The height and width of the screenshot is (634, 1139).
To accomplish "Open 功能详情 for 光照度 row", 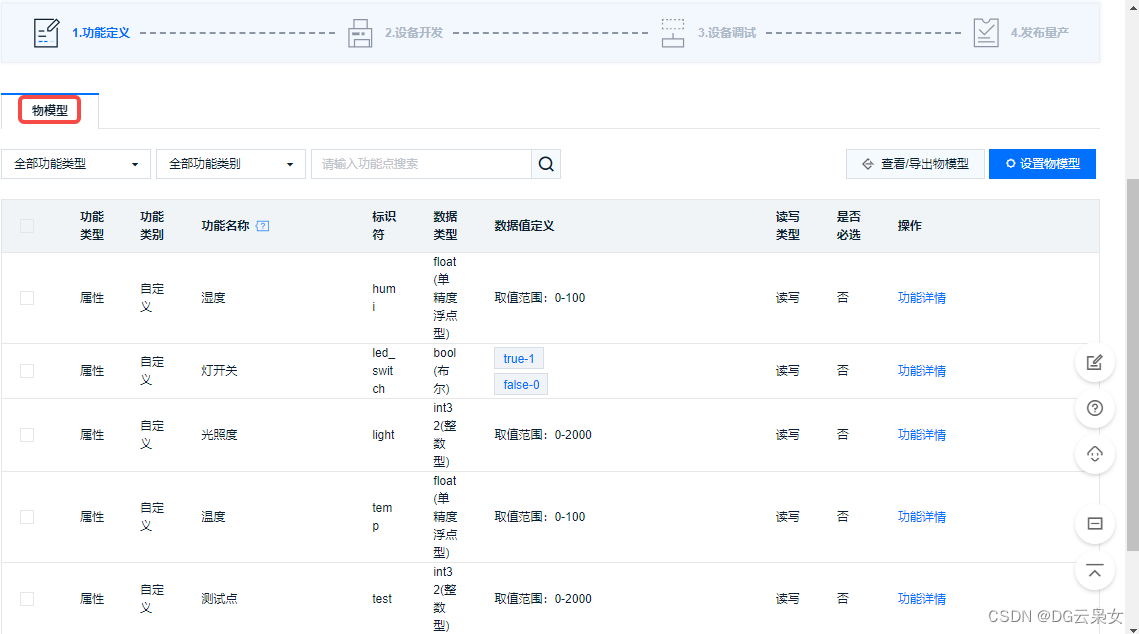I will click(922, 435).
